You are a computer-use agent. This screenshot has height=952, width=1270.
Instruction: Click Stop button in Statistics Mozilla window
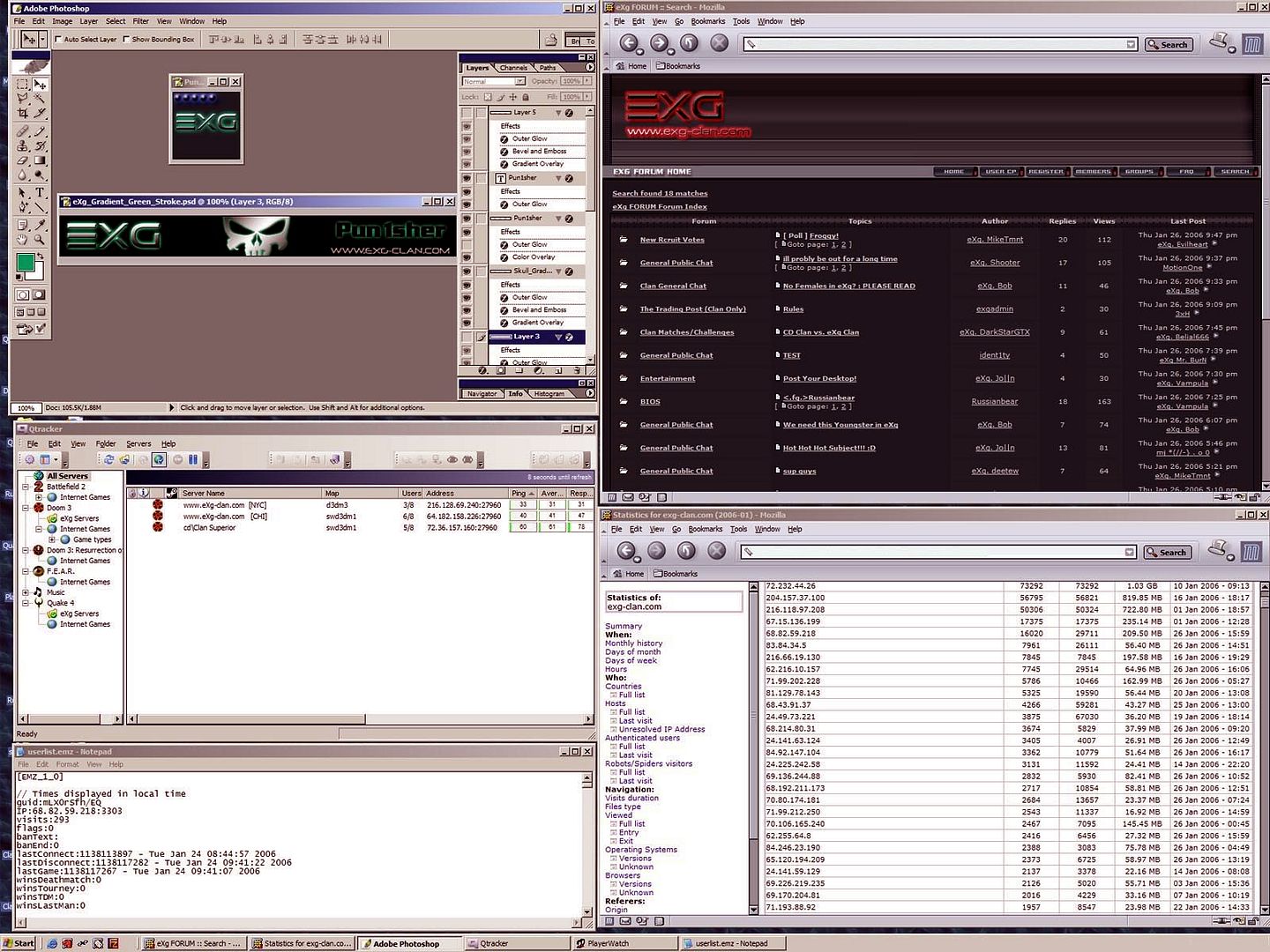(717, 551)
